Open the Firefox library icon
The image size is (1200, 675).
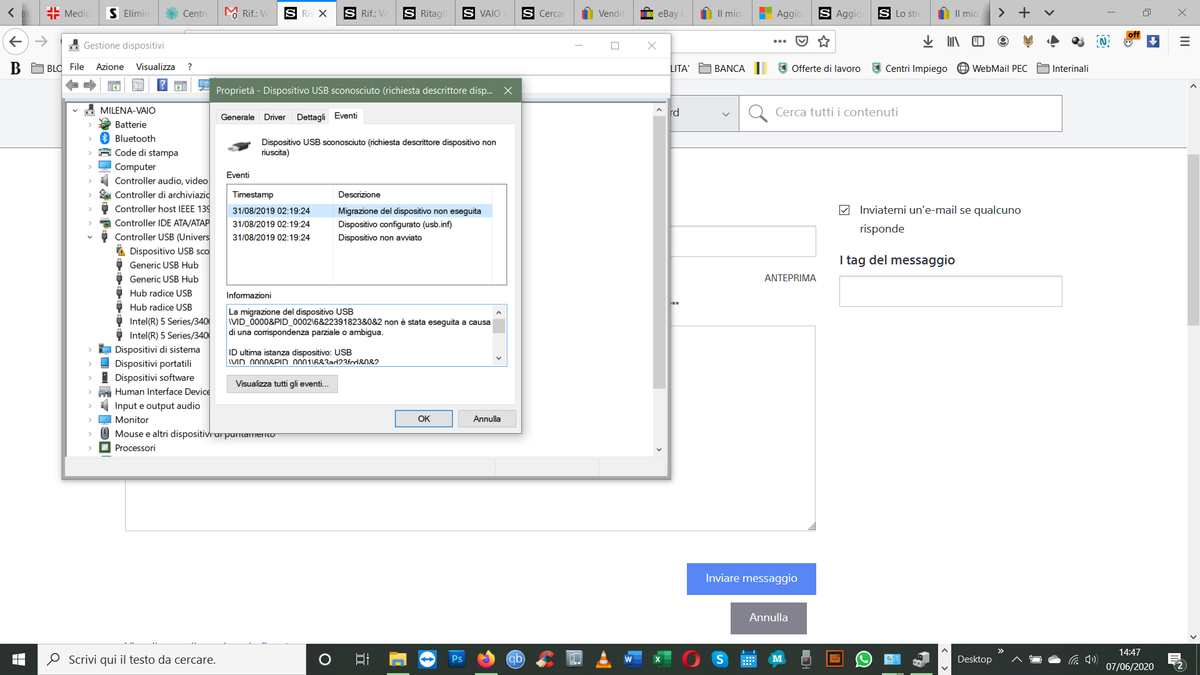953,42
